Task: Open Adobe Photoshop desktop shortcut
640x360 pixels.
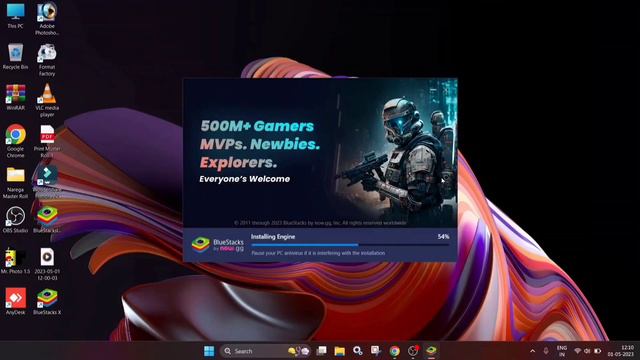Action: click(47, 18)
